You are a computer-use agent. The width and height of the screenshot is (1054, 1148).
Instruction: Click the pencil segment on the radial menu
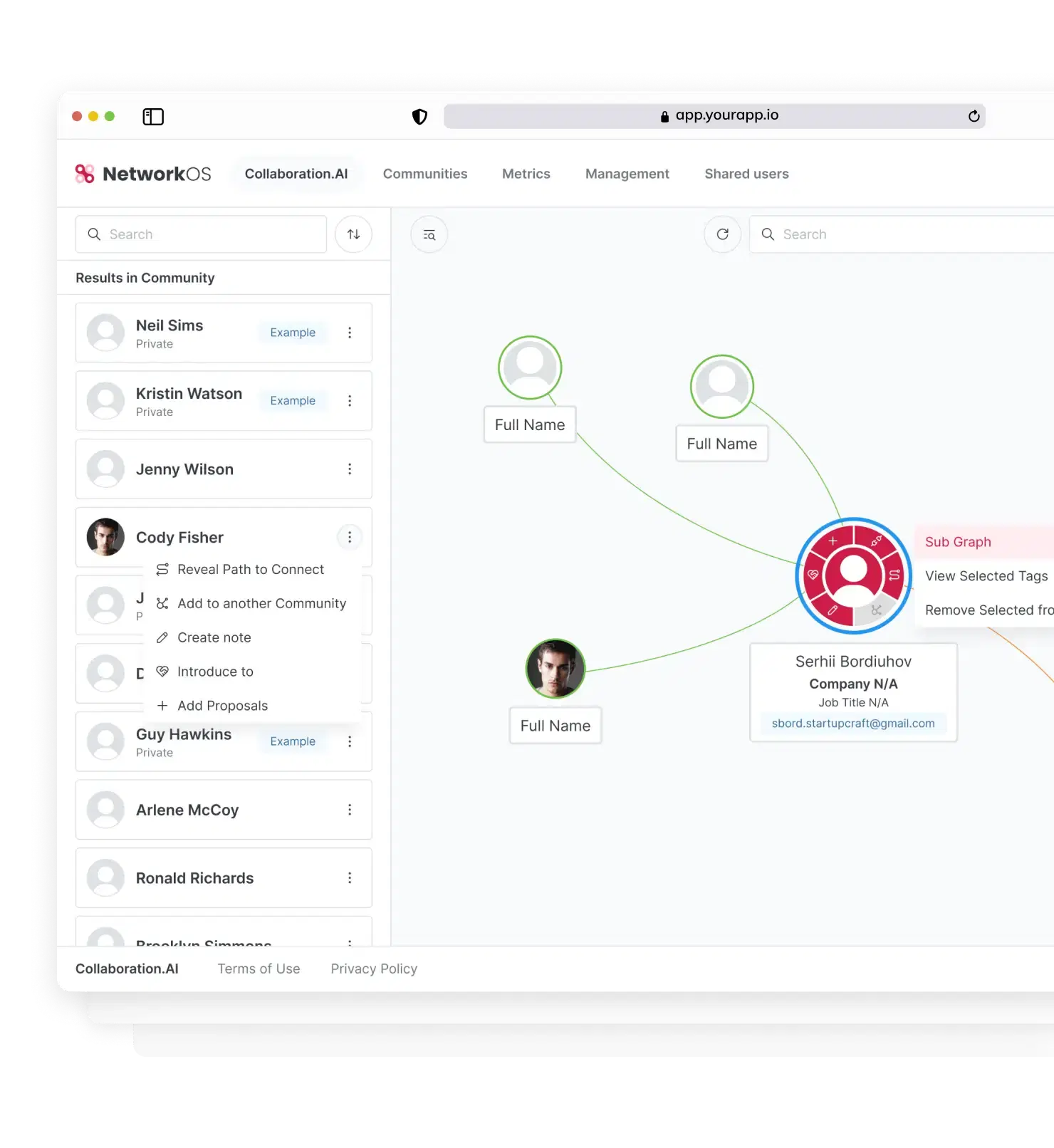832,610
